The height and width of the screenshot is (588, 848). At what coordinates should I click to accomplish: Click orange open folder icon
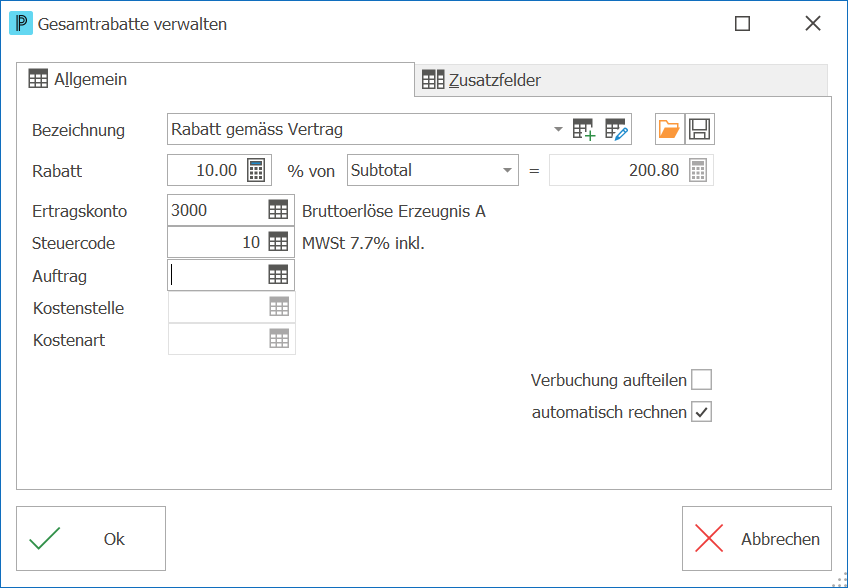click(x=670, y=129)
